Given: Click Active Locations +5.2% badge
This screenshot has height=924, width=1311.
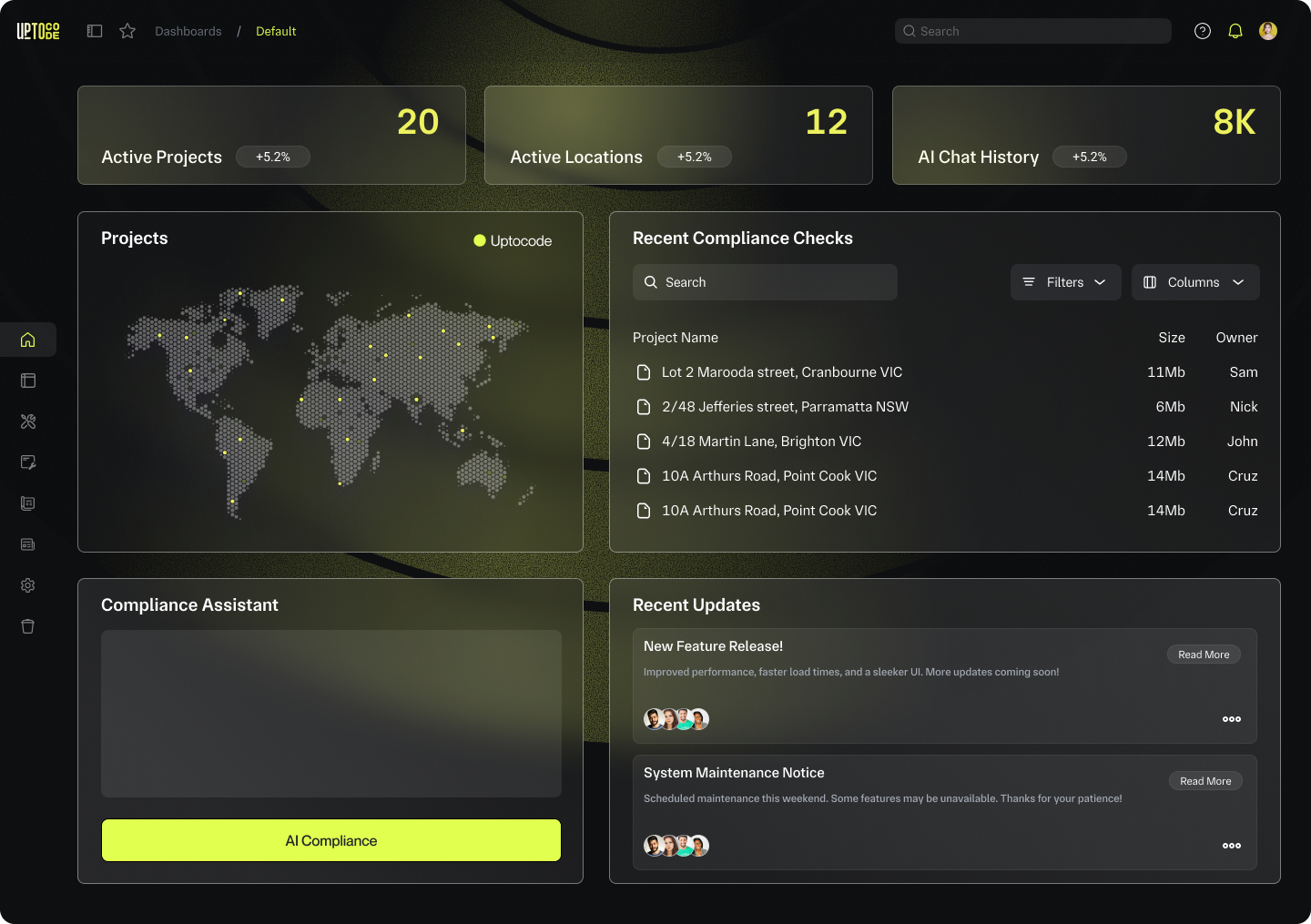Looking at the screenshot, I should (x=695, y=157).
